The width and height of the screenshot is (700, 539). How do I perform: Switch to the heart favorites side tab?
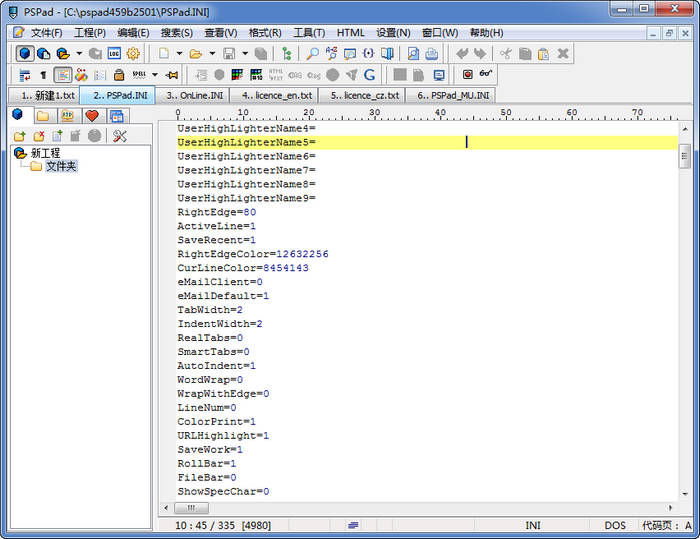pyautogui.click(x=92, y=116)
